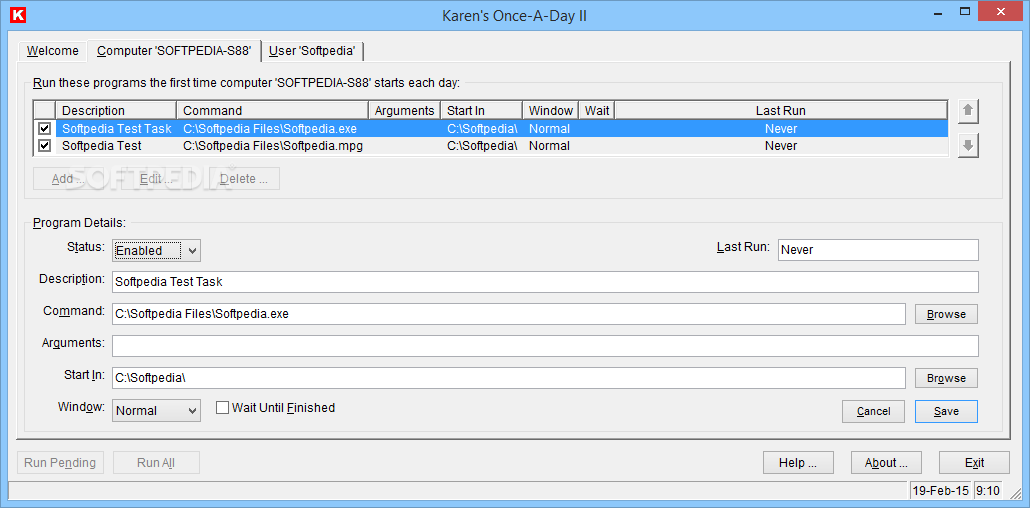Click the Window column header
1030x508 pixels.
coord(550,110)
